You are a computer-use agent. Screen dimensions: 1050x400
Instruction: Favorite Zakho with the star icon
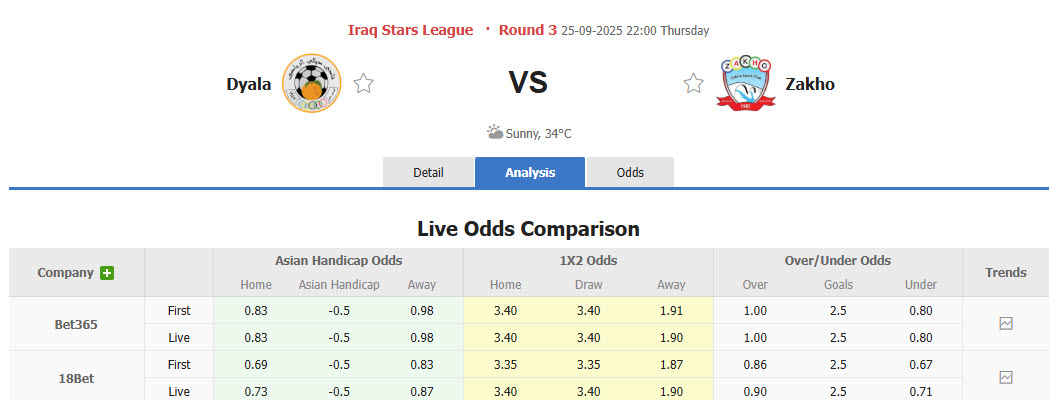(x=693, y=84)
